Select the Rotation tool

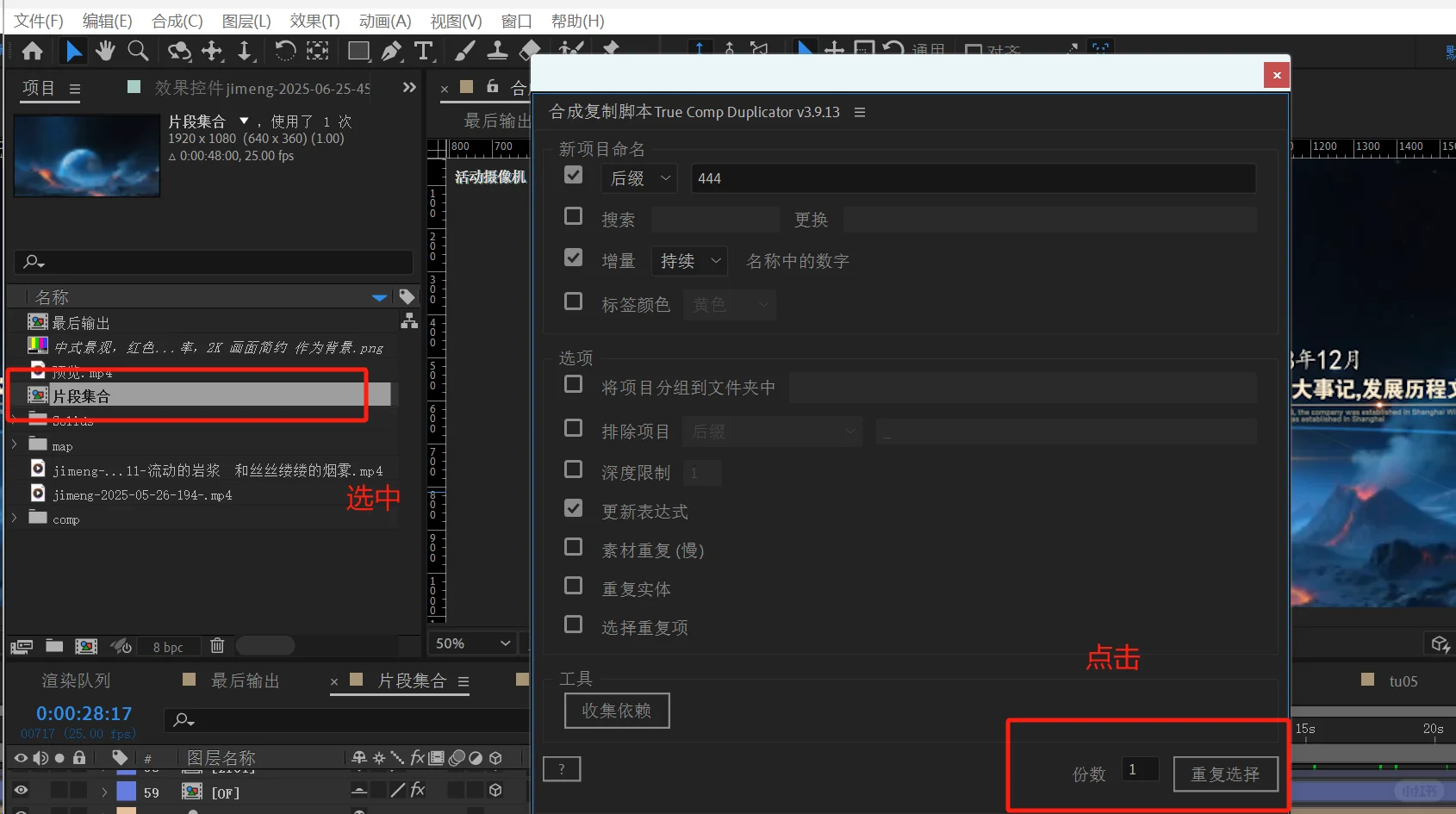[285, 51]
